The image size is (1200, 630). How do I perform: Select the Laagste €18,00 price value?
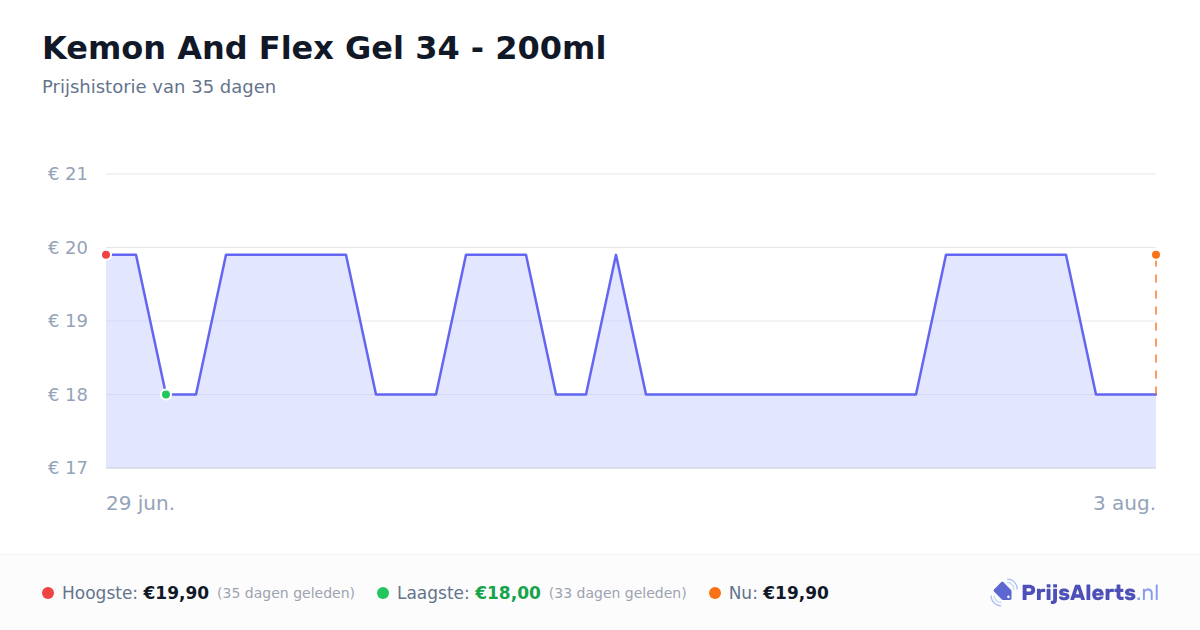tap(508, 593)
